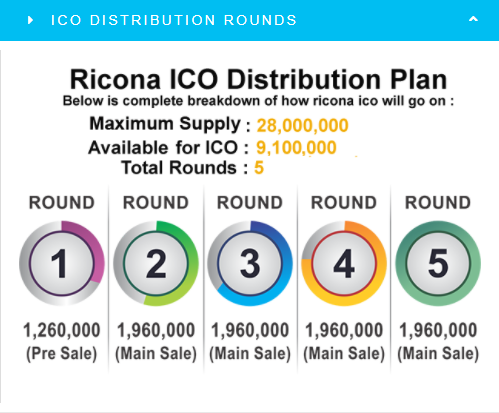Toggle the ICO Distribution Rounds accordion header

(x=249, y=20)
